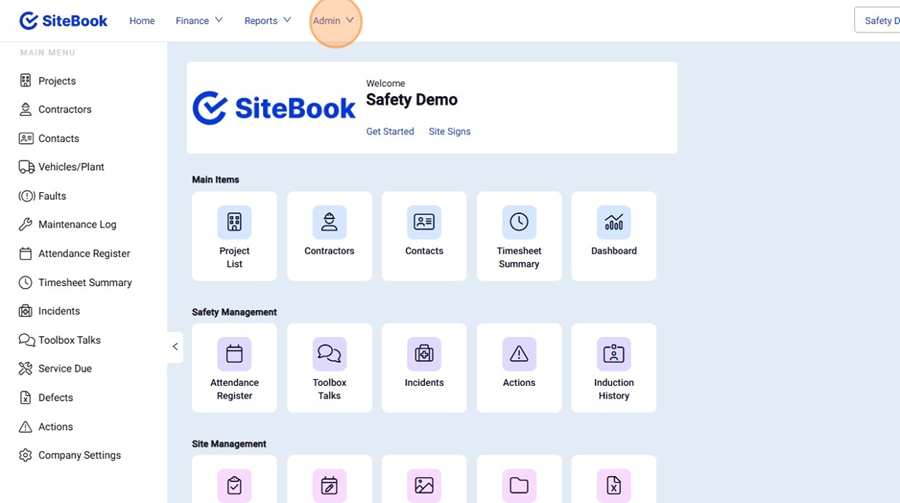Expand the Finance dropdown menu
This screenshot has height=503, width=900.
pyautogui.click(x=199, y=21)
